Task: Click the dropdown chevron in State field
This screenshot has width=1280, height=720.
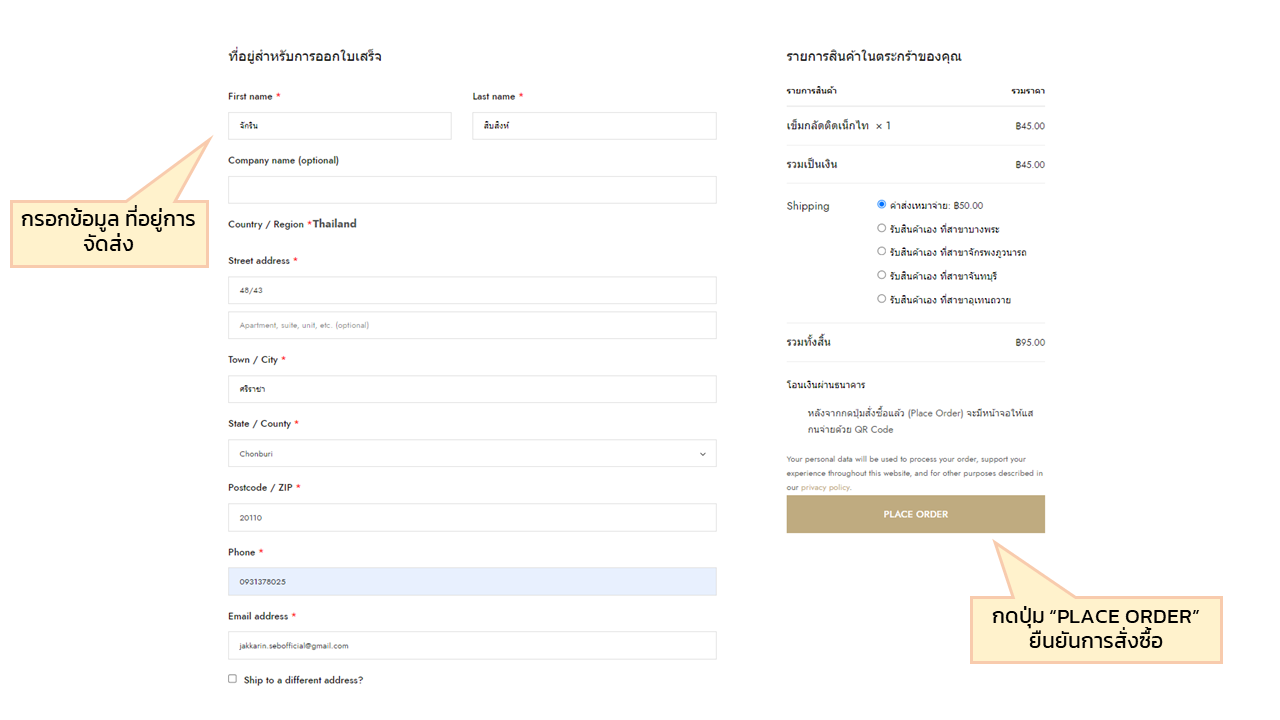Action: [702, 454]
